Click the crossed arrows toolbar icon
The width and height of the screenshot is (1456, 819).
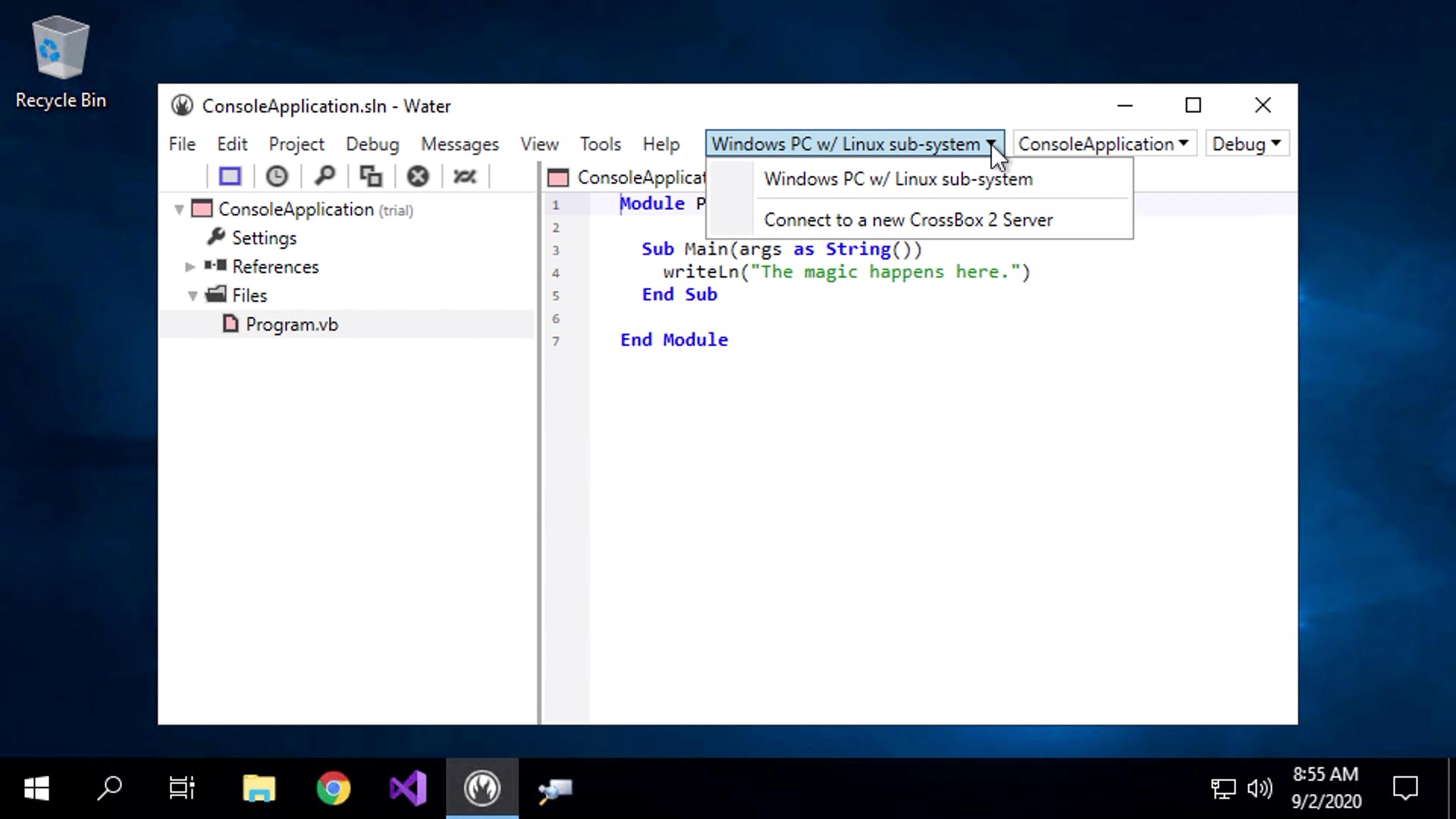(465, 177)
